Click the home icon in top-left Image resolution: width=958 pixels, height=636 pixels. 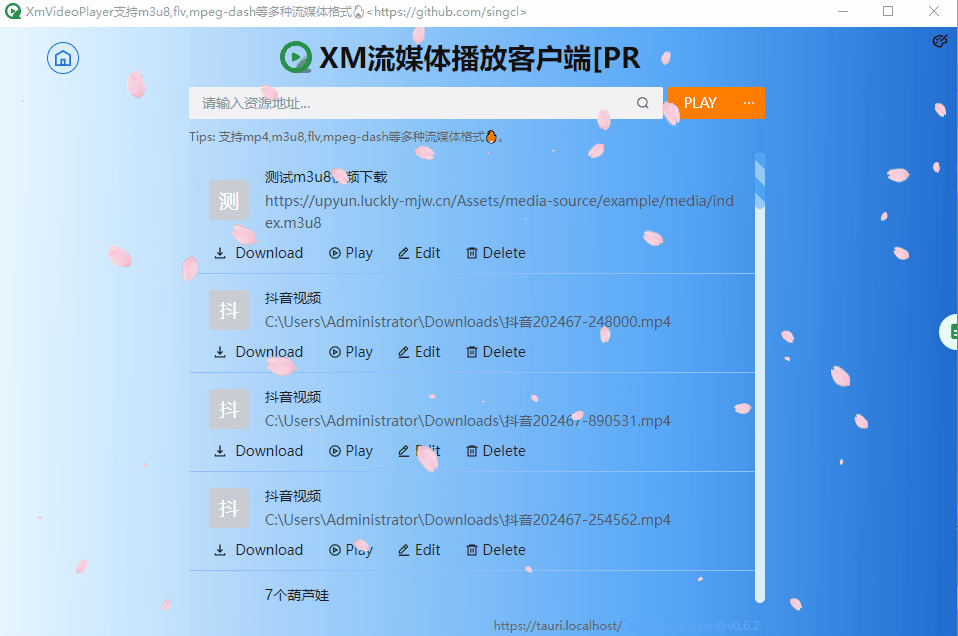63,58
